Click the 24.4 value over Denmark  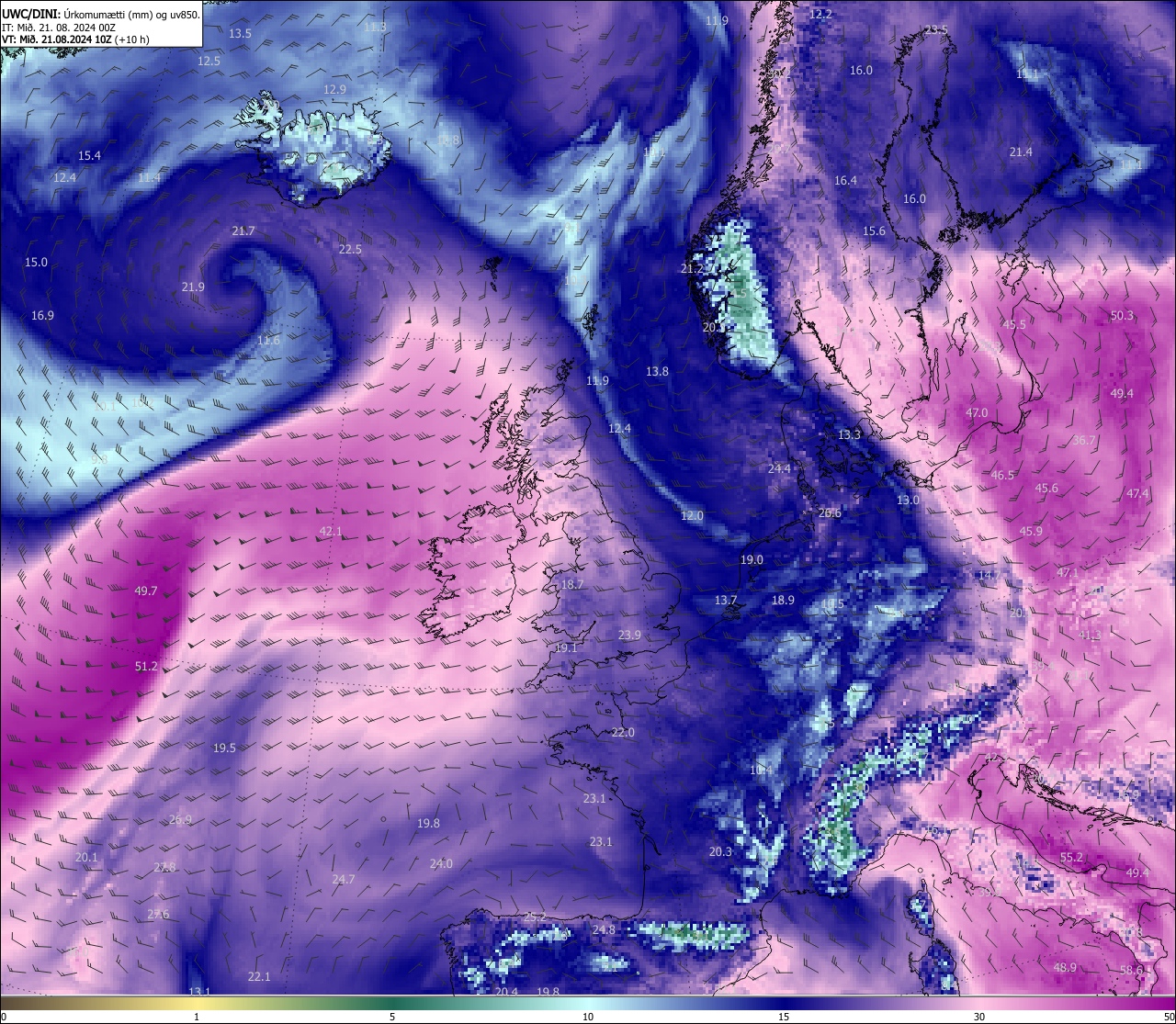coord(779,468)
